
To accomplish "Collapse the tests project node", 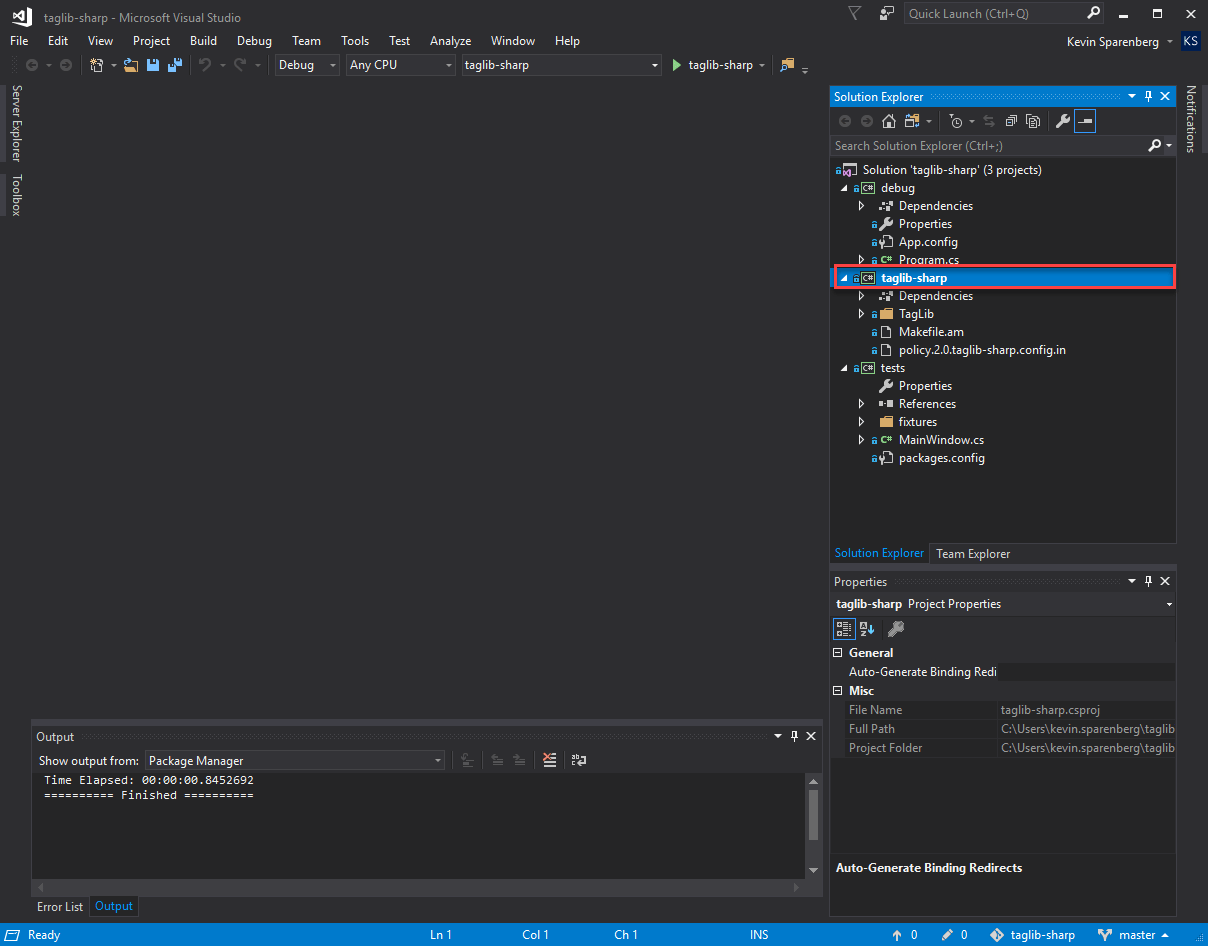I will 844,368.
